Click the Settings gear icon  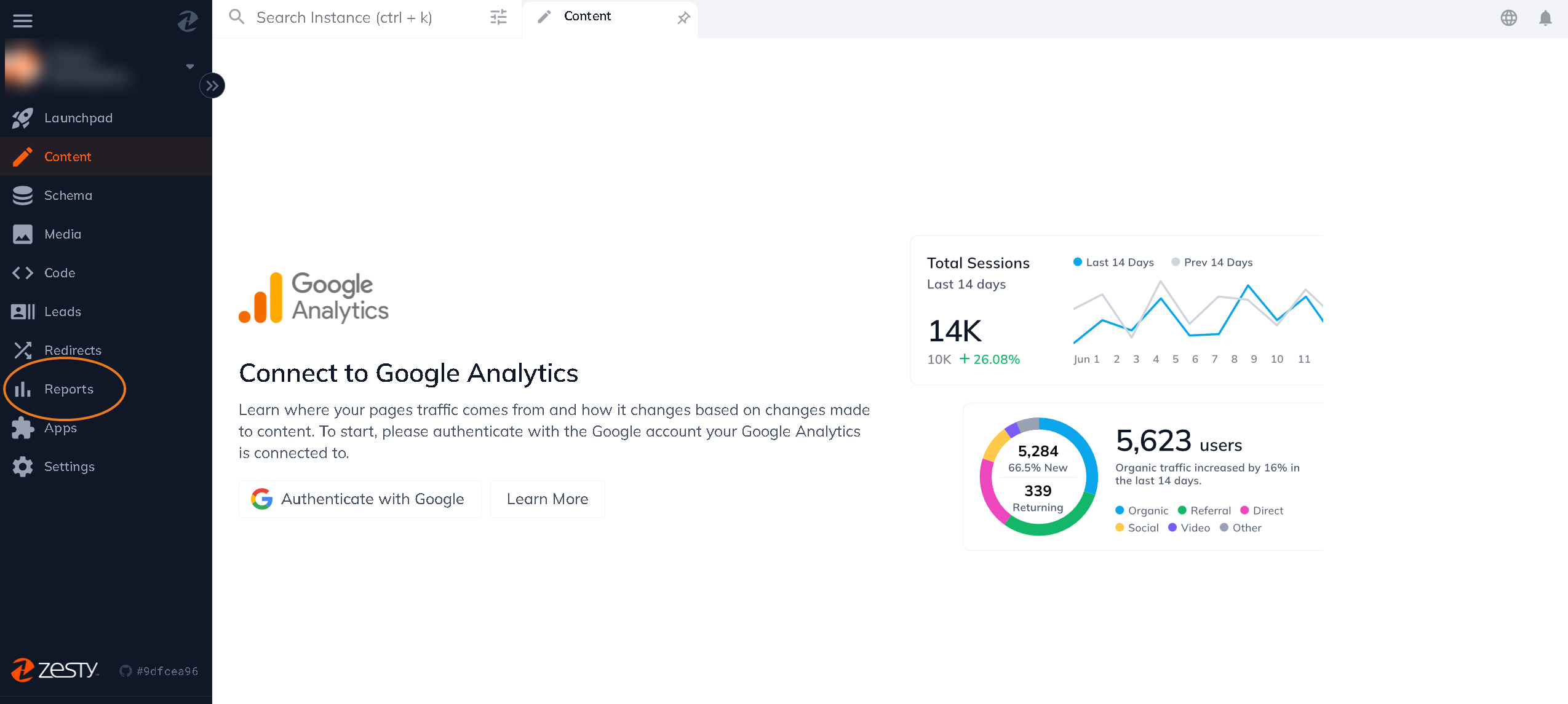coord(23,467)
